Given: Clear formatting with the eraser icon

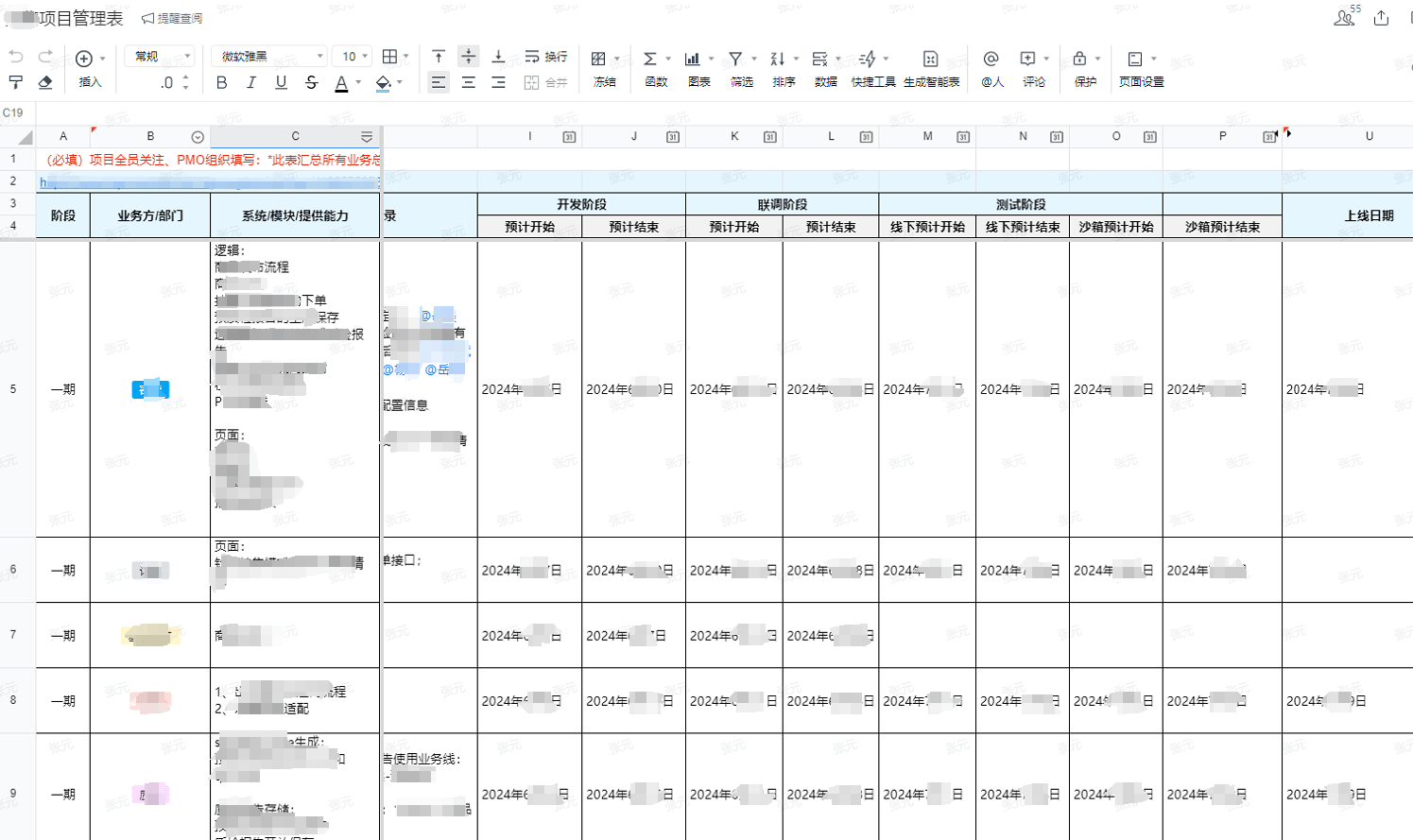Looking at the screenshot, I should tap(44, 82).
